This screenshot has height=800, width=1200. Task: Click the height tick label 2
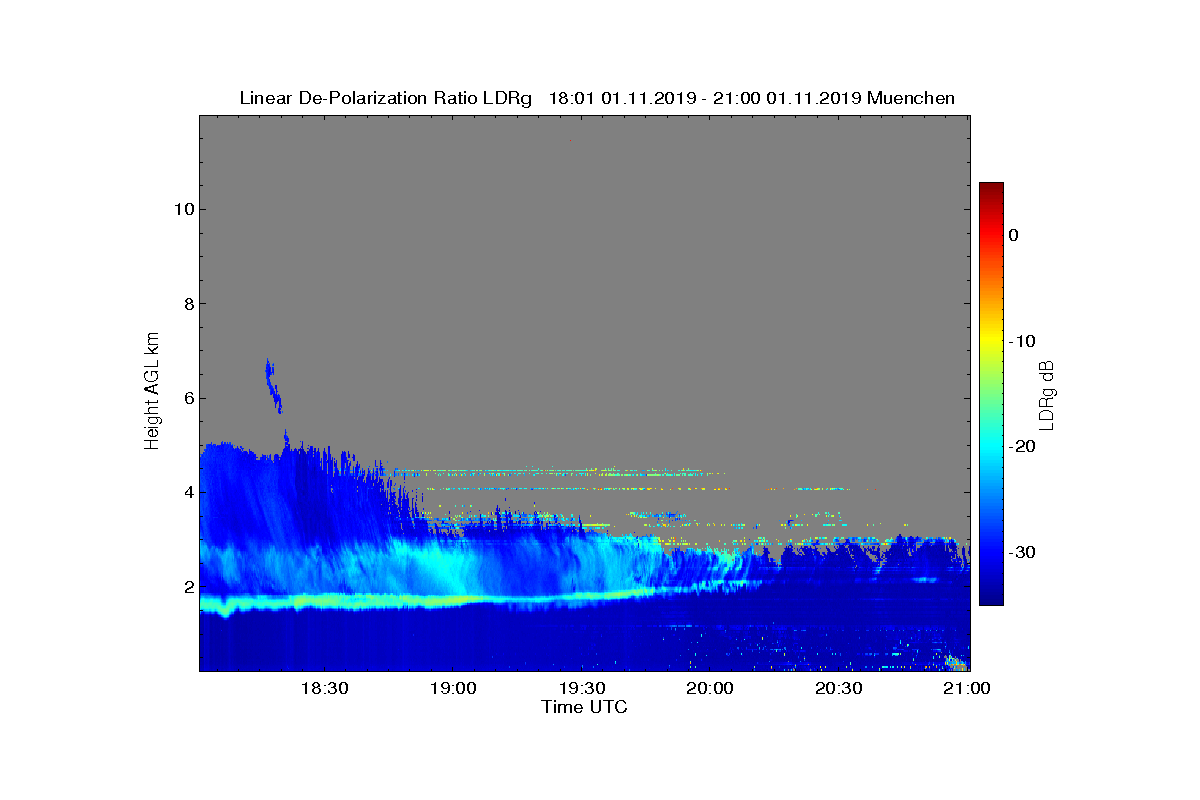(188, 587)
